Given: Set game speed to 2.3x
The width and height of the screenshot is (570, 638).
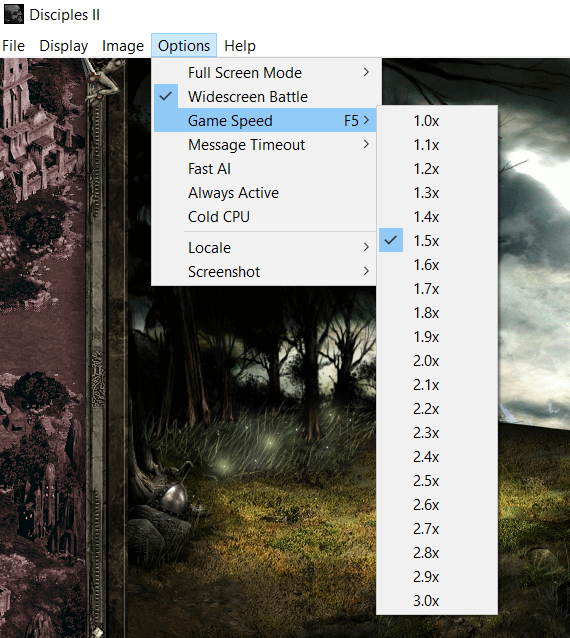Looking at the screenshot, I should pyautogui.click(x=437, y=433).
